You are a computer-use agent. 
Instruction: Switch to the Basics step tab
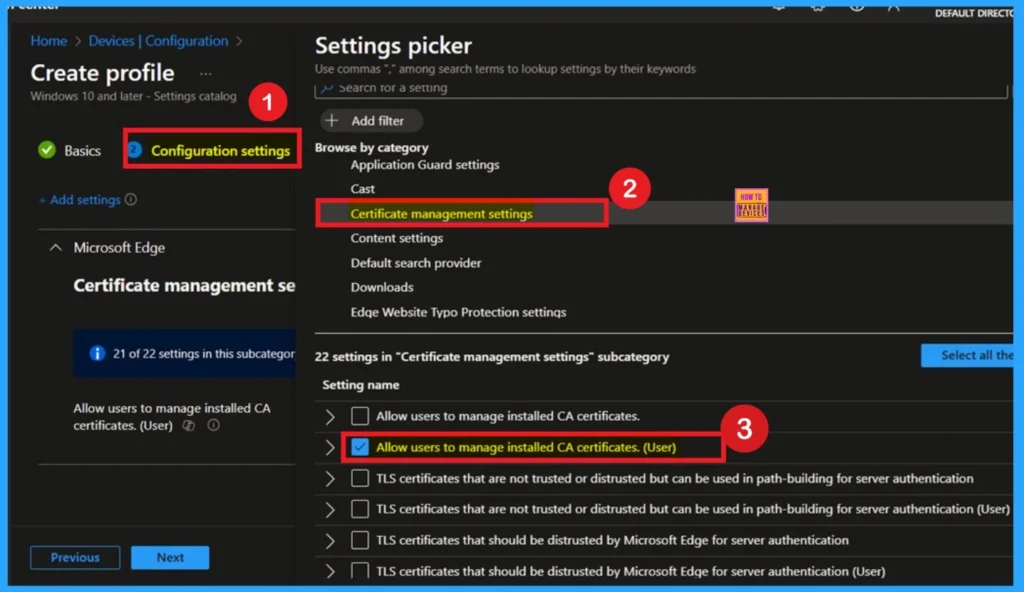[x=70, y=150]
